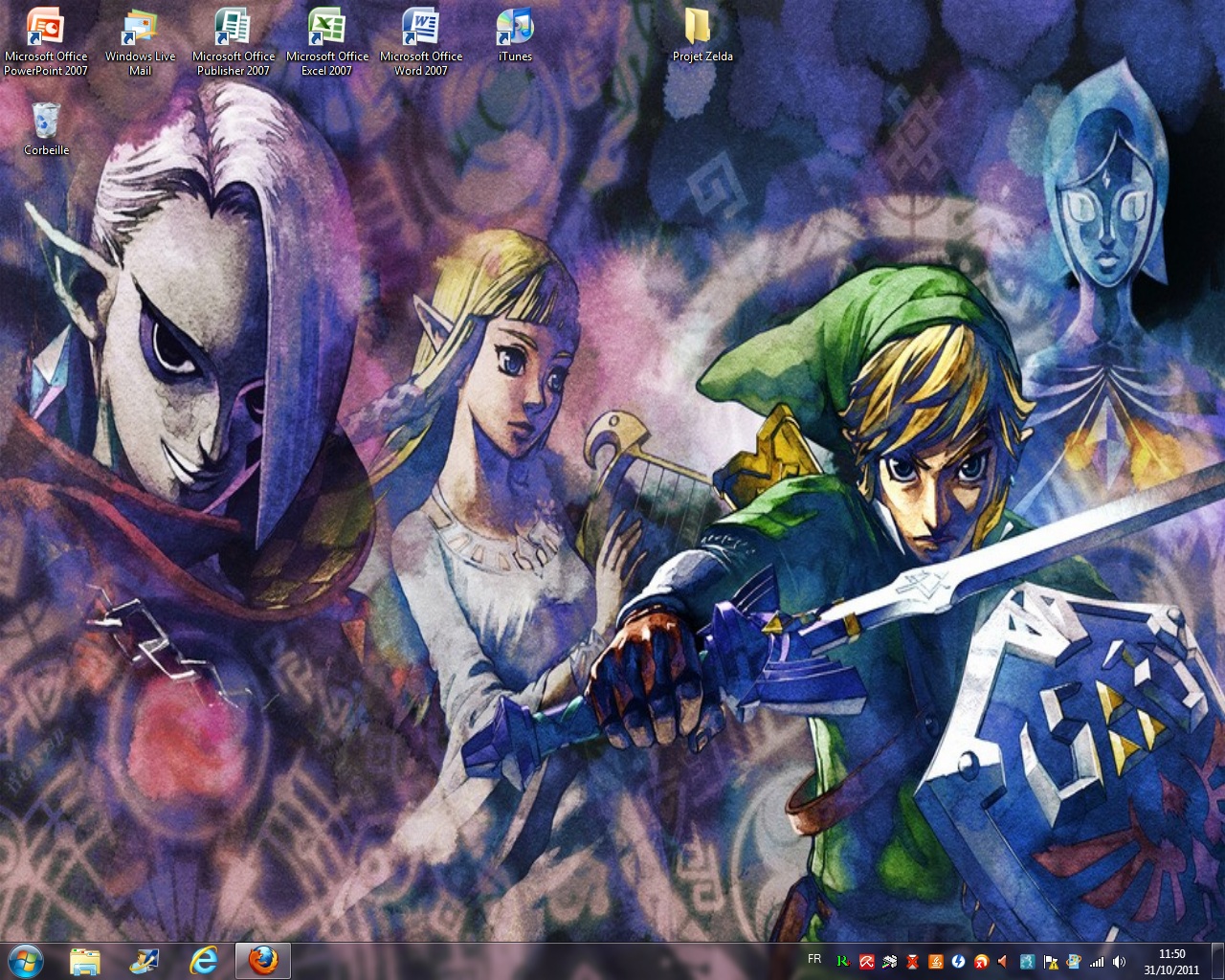Open Windows Explorer from the taskbar

[85, 960]
